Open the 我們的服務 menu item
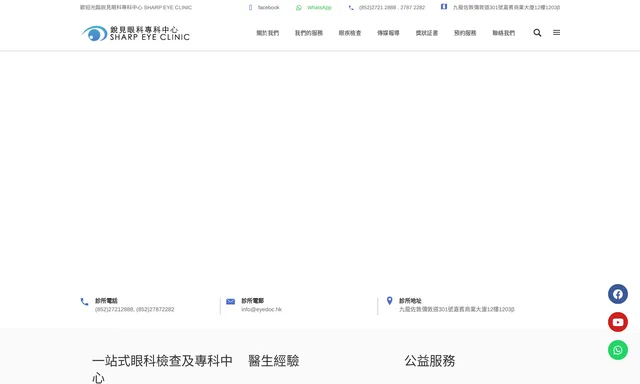The height and width of the screenshot is (384, 640). pyautogui.click(x=309, y=33)
